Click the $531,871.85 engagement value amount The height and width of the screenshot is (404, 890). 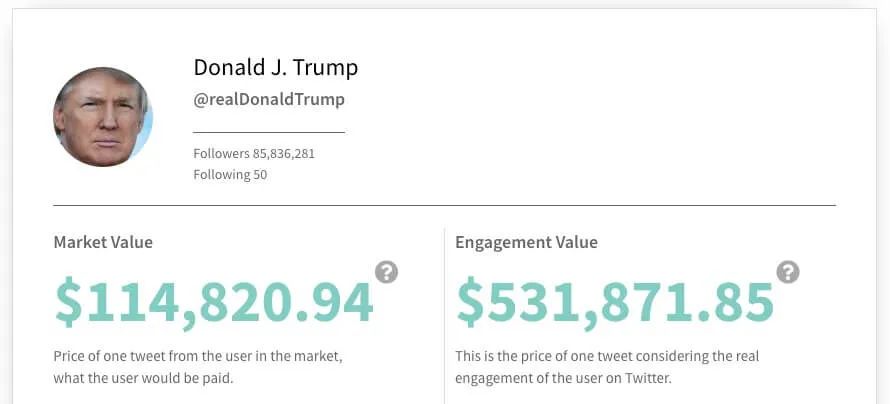615,303
